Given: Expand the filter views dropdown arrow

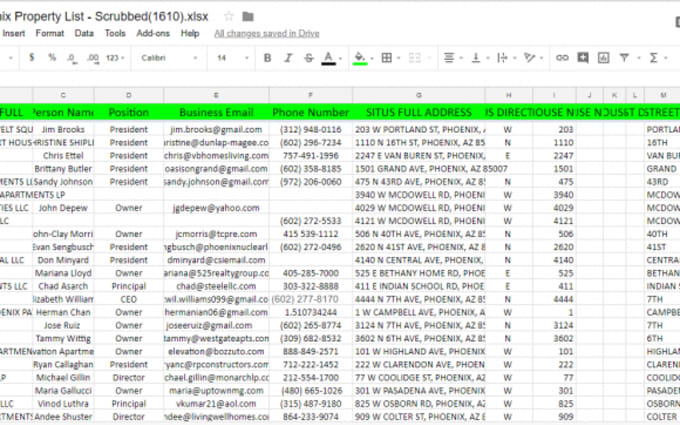Looking at the screenshot, I should (x=638, y=58).
